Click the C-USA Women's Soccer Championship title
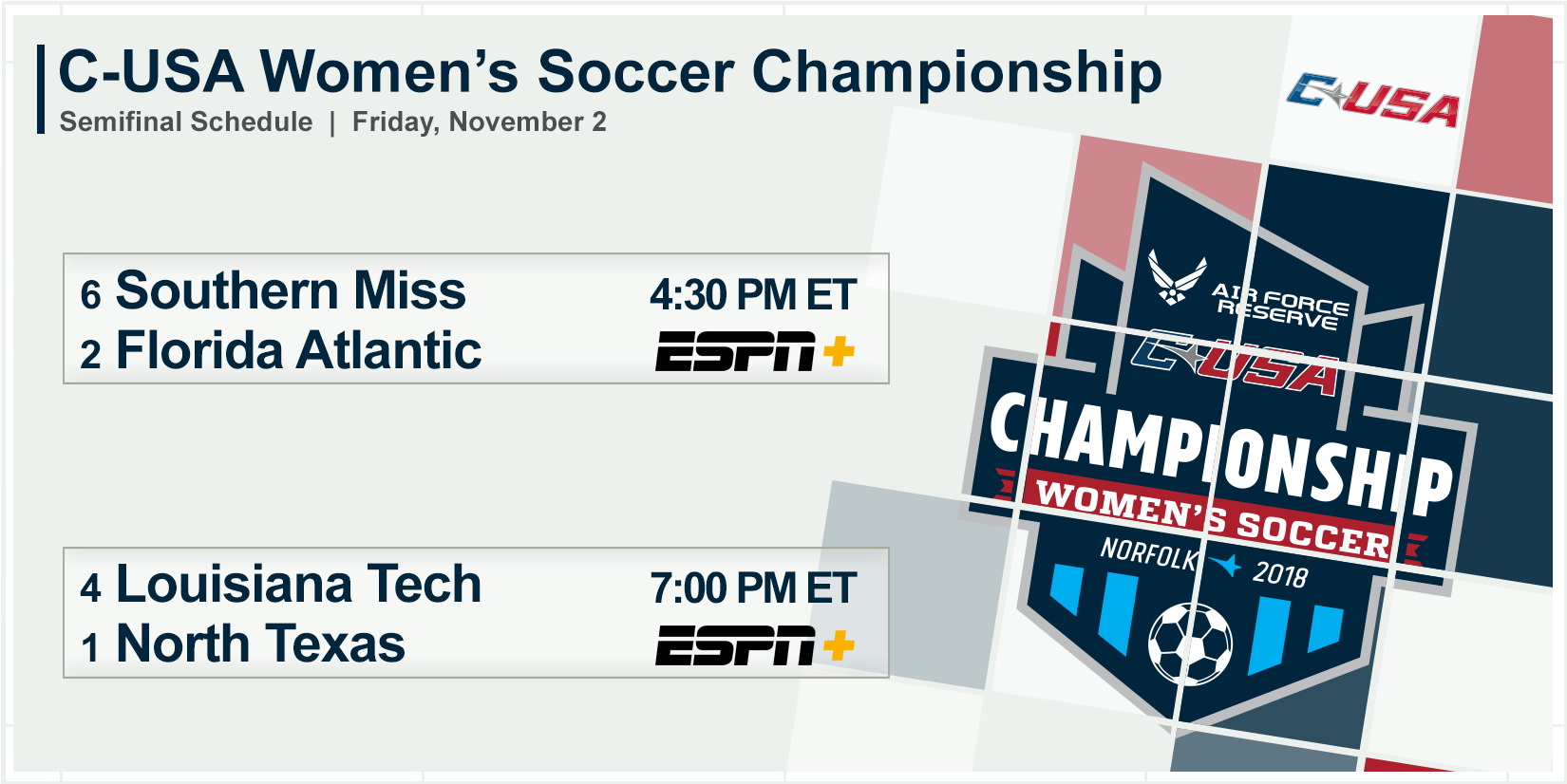Image resolution: width=1567 pixels, height=784 pixels. click(x=610, y=72)
